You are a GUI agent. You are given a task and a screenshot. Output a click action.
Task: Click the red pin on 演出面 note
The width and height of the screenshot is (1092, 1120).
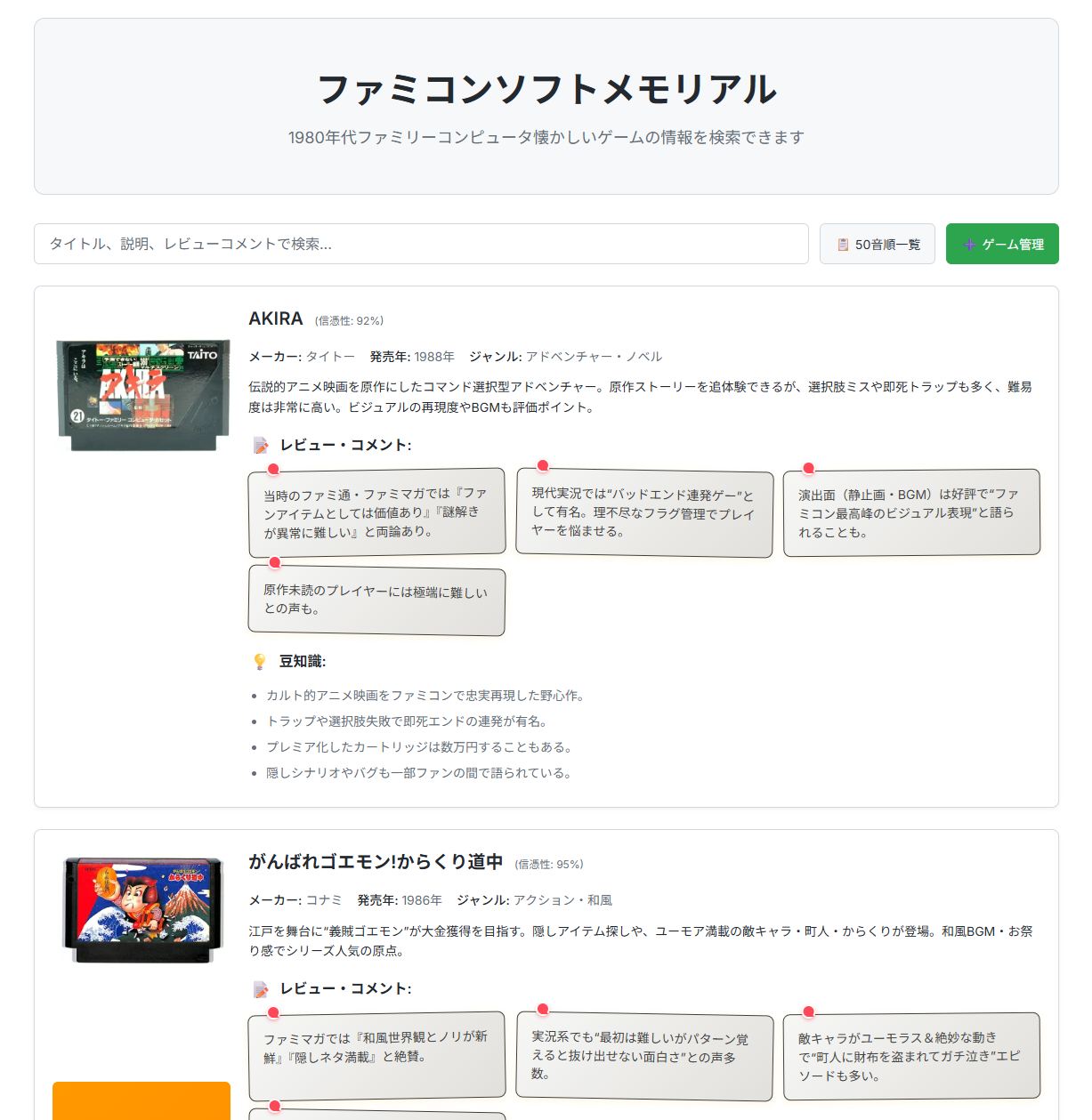809,468
